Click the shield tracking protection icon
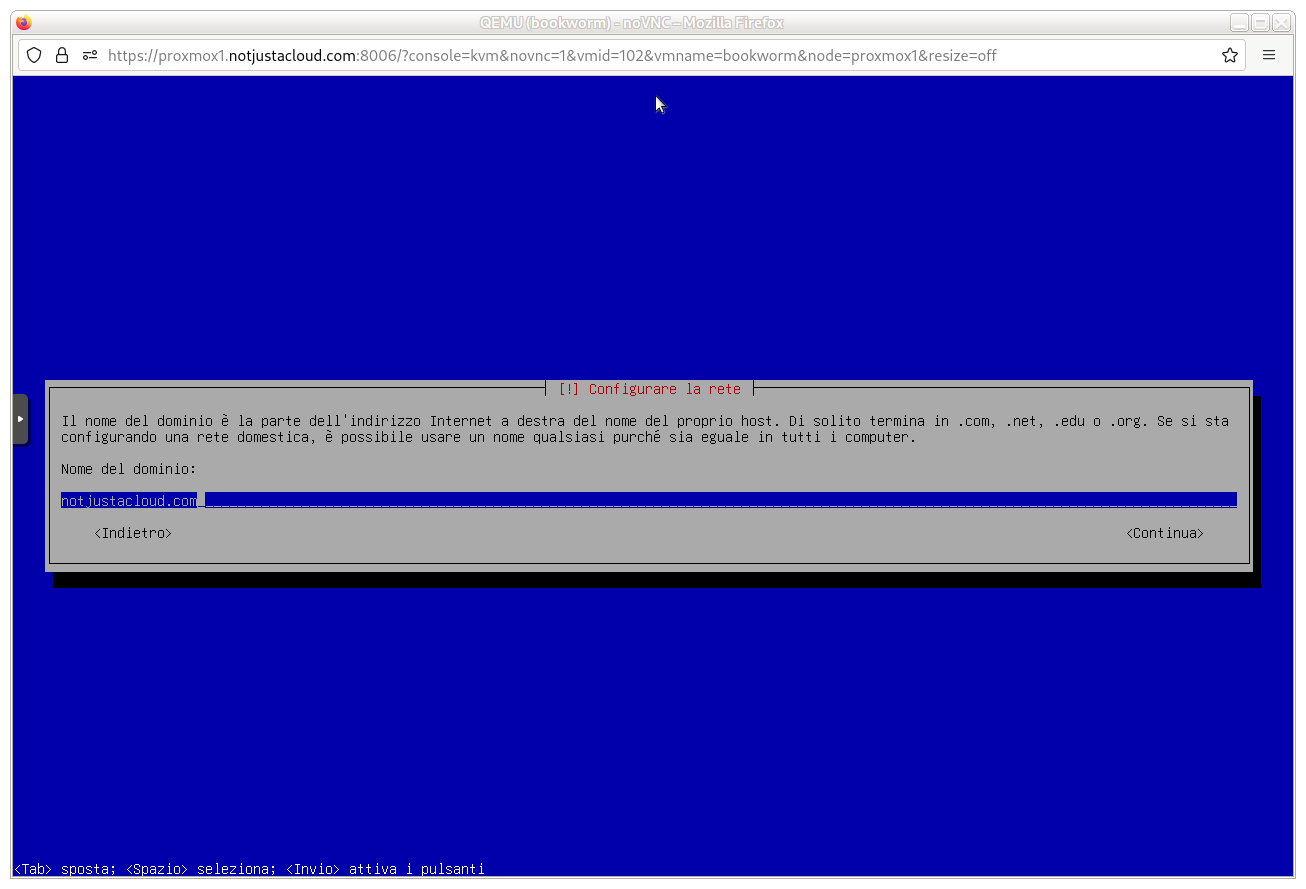 coord(34,55)
